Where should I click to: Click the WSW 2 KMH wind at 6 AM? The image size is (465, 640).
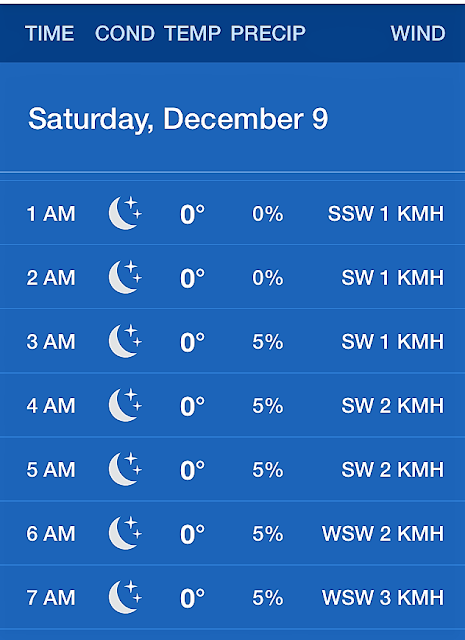383,533
